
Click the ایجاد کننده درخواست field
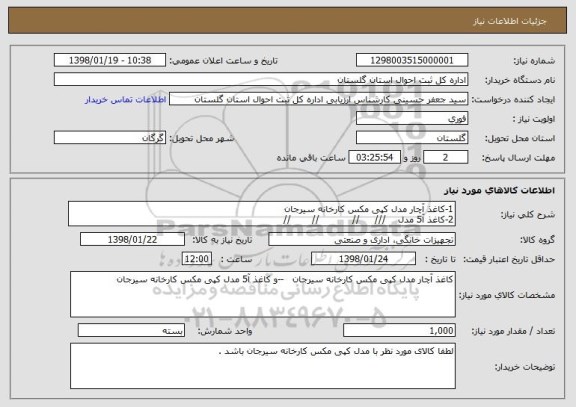(318, 99)
